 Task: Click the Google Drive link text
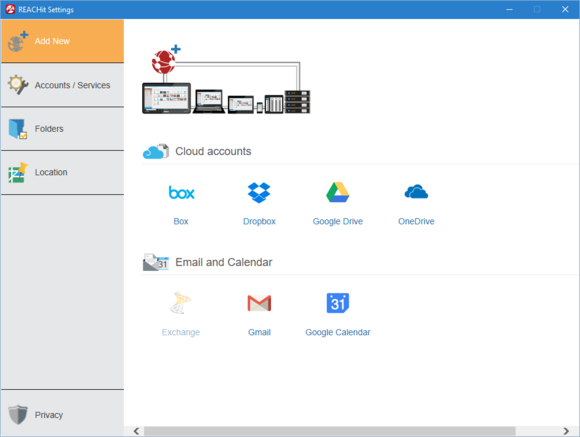coord(338,221)
